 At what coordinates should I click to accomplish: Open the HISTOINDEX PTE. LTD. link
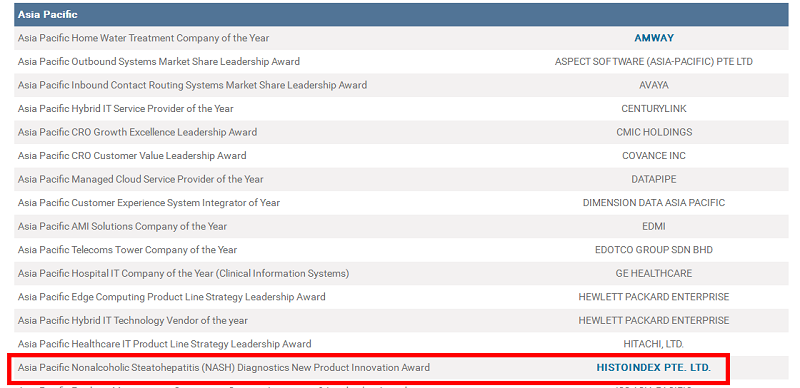coord(654,368)
